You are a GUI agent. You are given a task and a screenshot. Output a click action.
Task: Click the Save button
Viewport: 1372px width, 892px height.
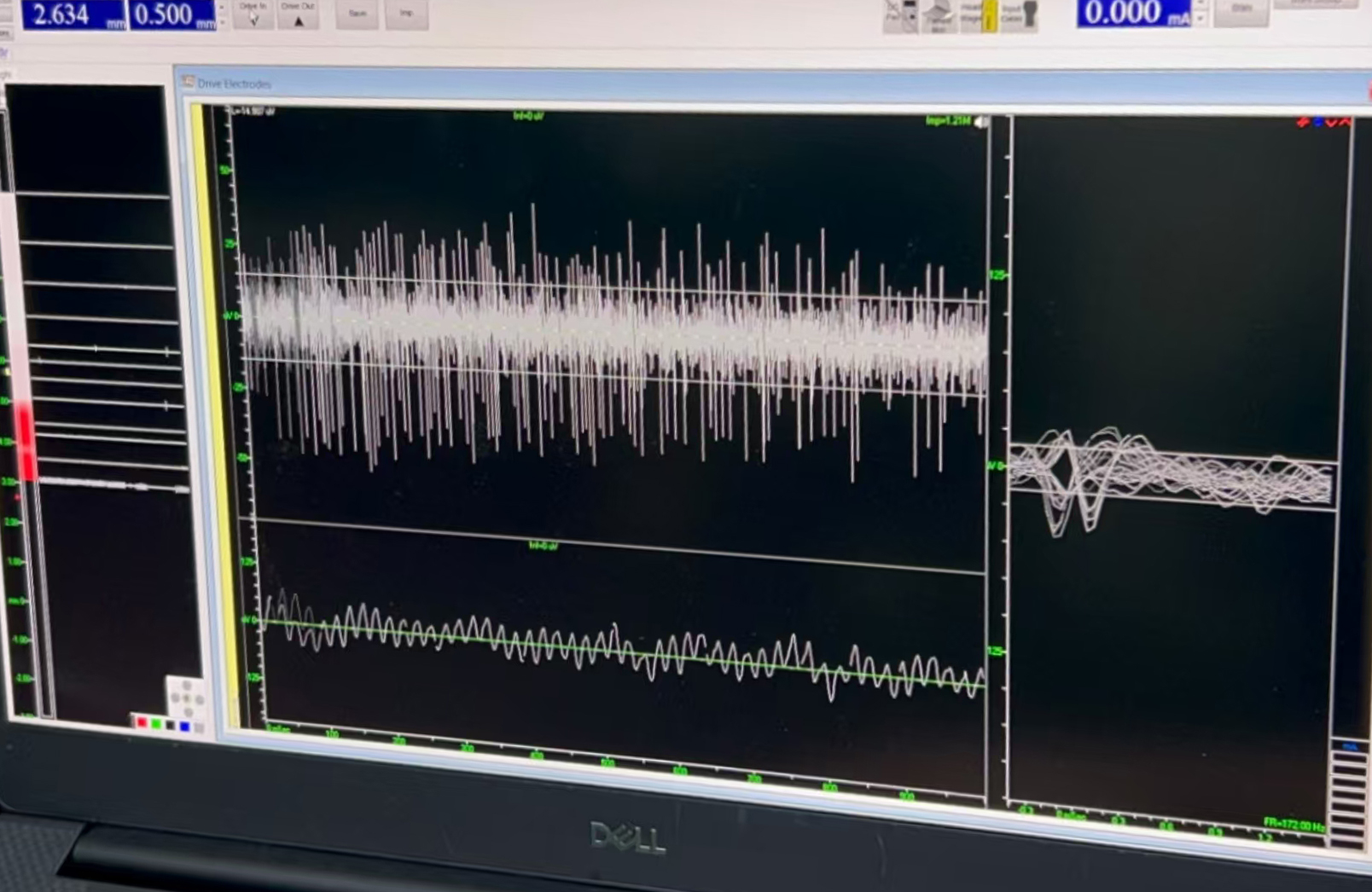[x=358, y=14]
